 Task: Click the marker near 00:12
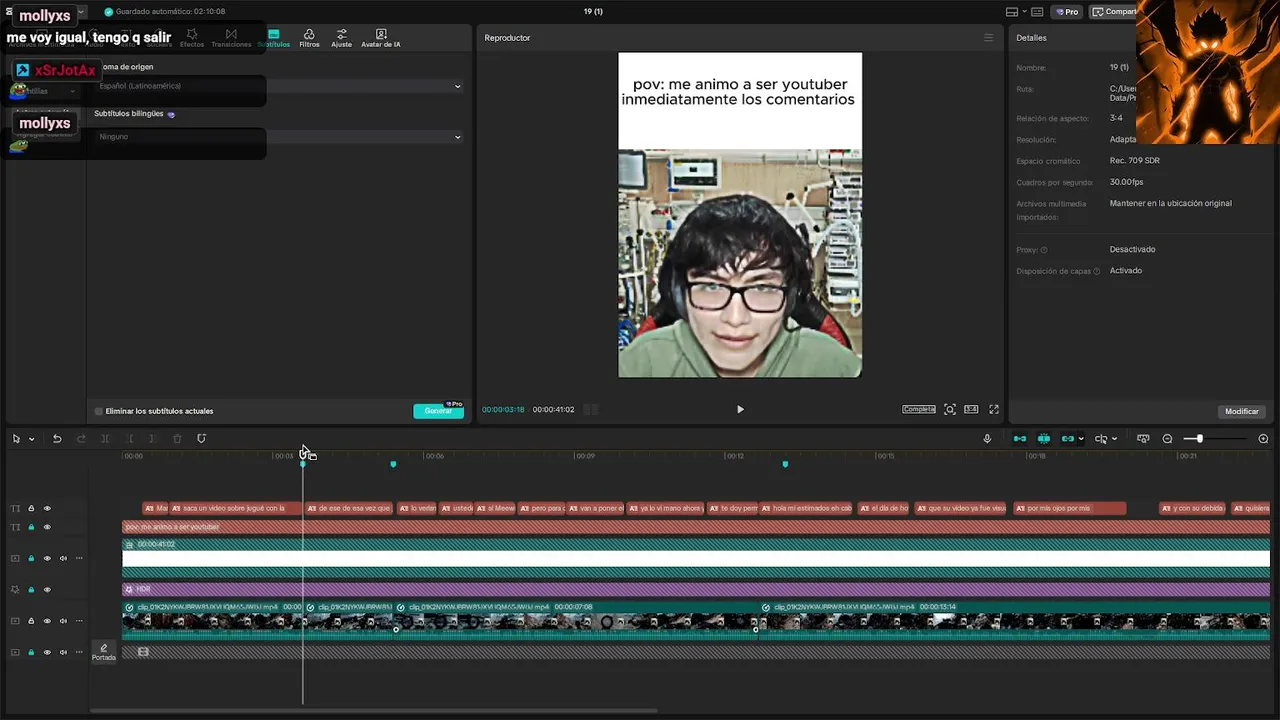coord(785,464)
